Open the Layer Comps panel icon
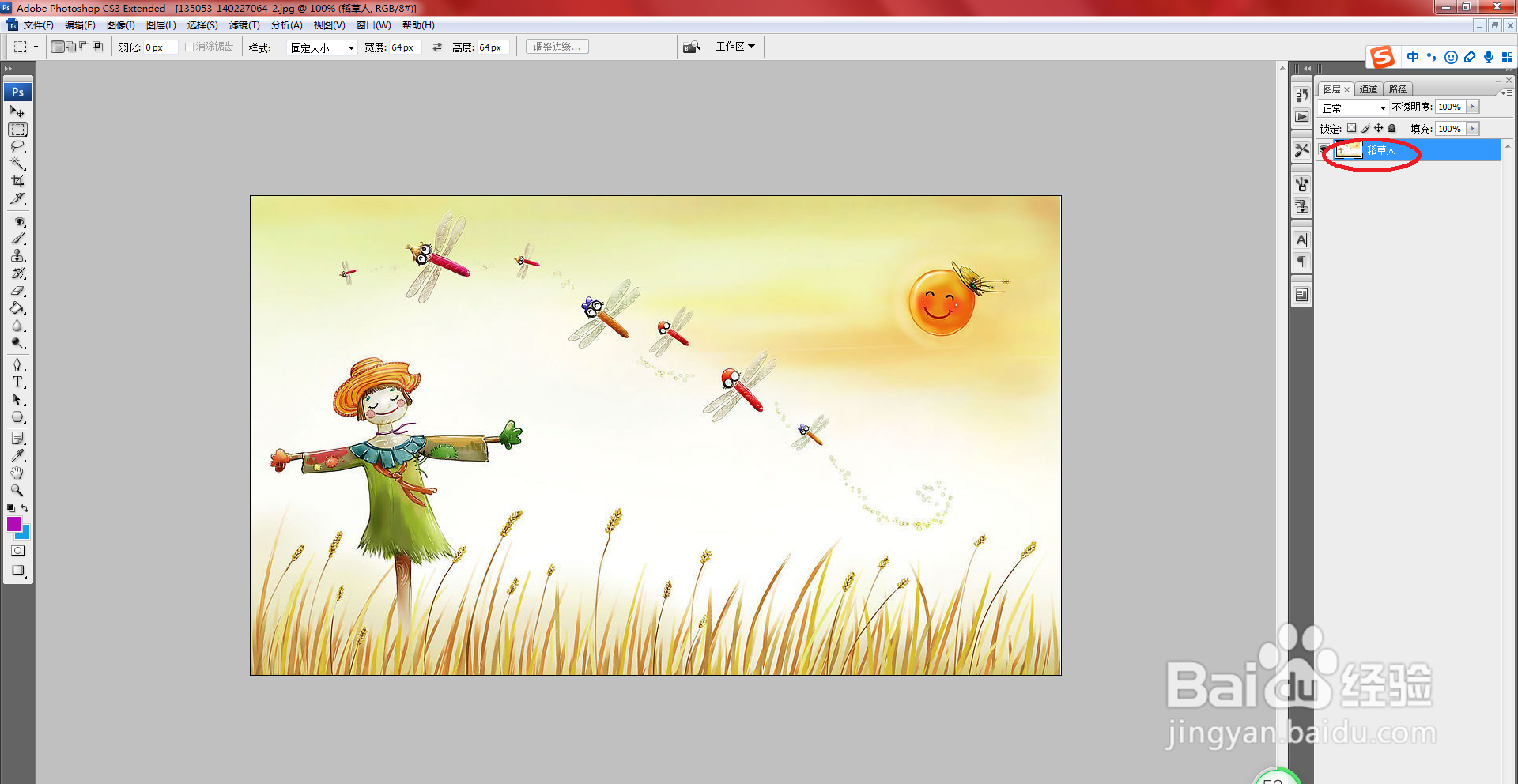1518x784 pixels. (x=1301, y=295)
